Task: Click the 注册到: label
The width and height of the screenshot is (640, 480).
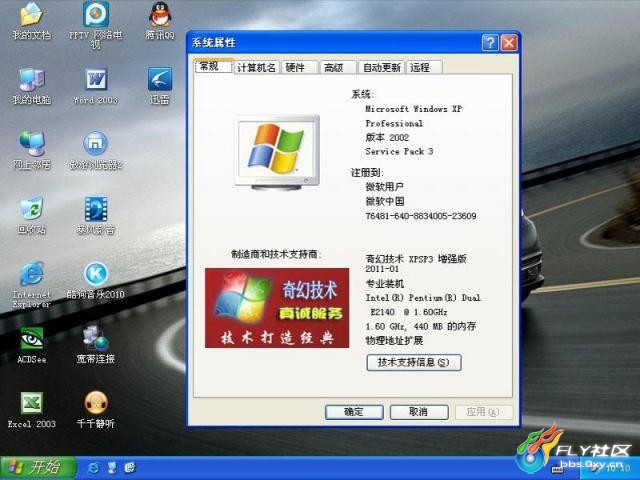Action: coord(367,173)
